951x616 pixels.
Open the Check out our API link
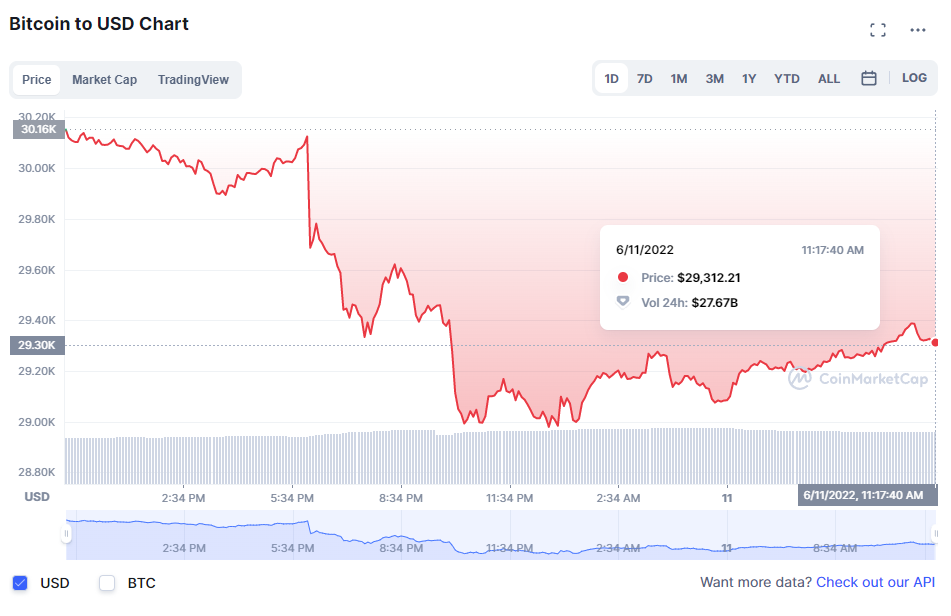click(875, 582)
